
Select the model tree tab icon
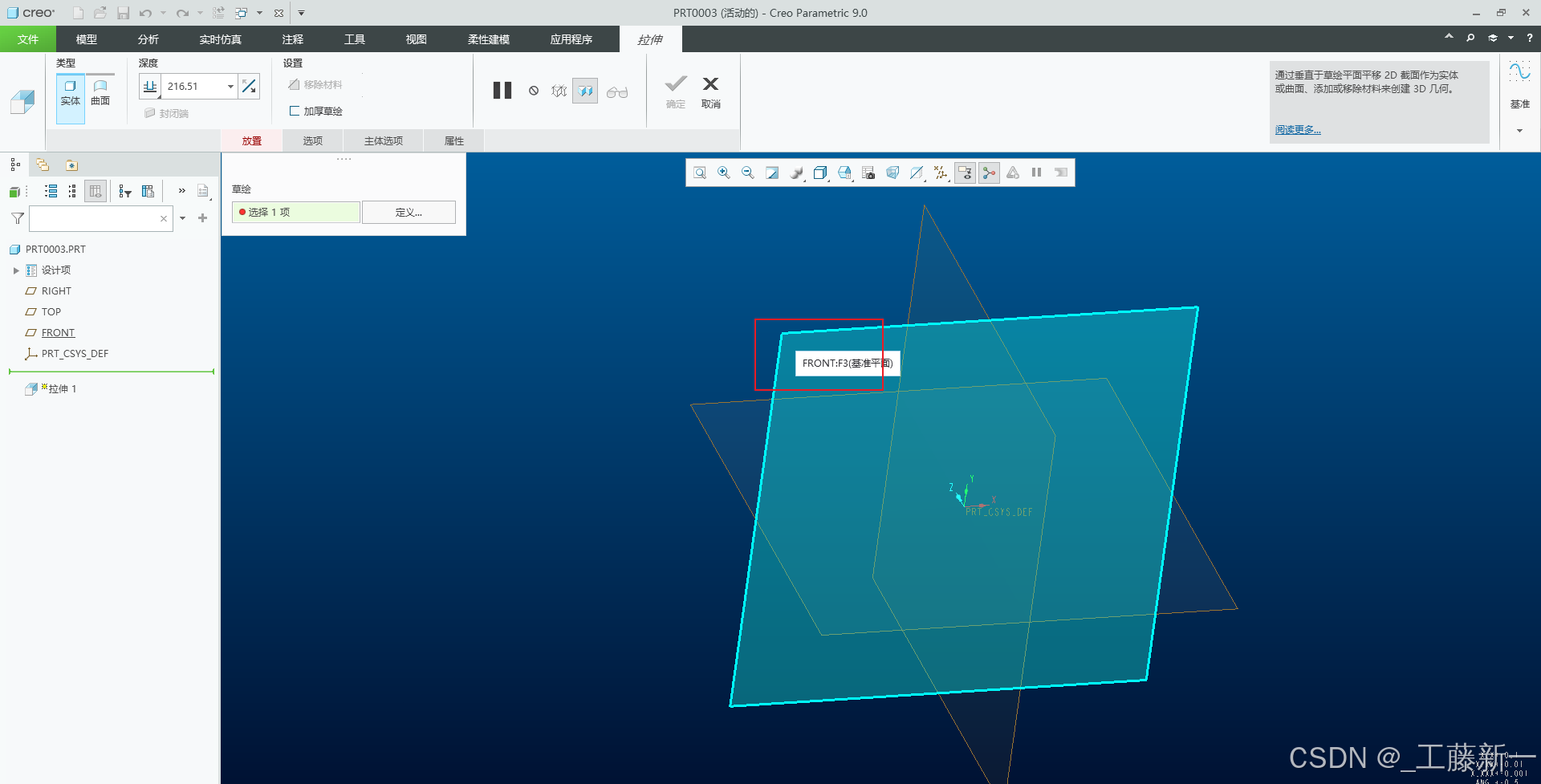[x=15, y=165]
